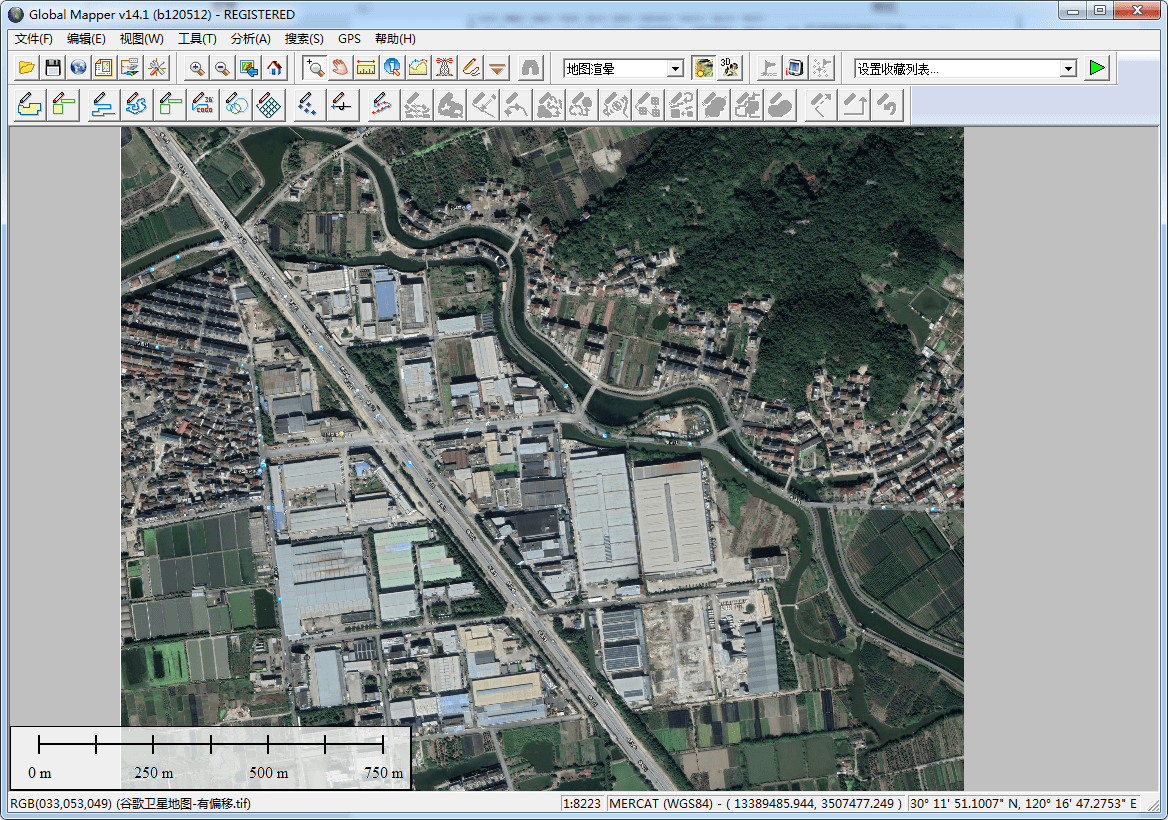The height and width of the screenshot is (820, 1168).
Task: Click the create area feature pencil icon
Action: (29, 105)
